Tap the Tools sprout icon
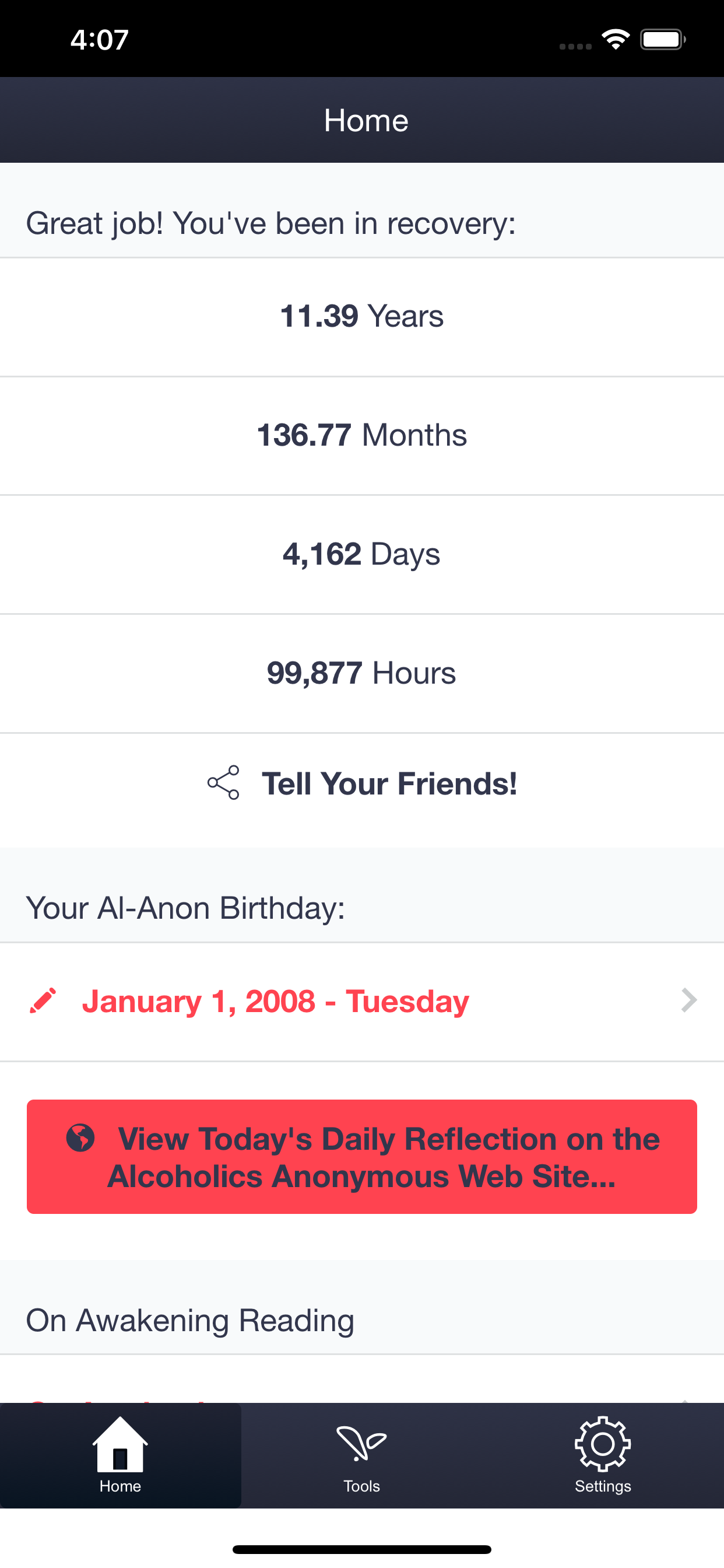 [x=361, y=1444]
